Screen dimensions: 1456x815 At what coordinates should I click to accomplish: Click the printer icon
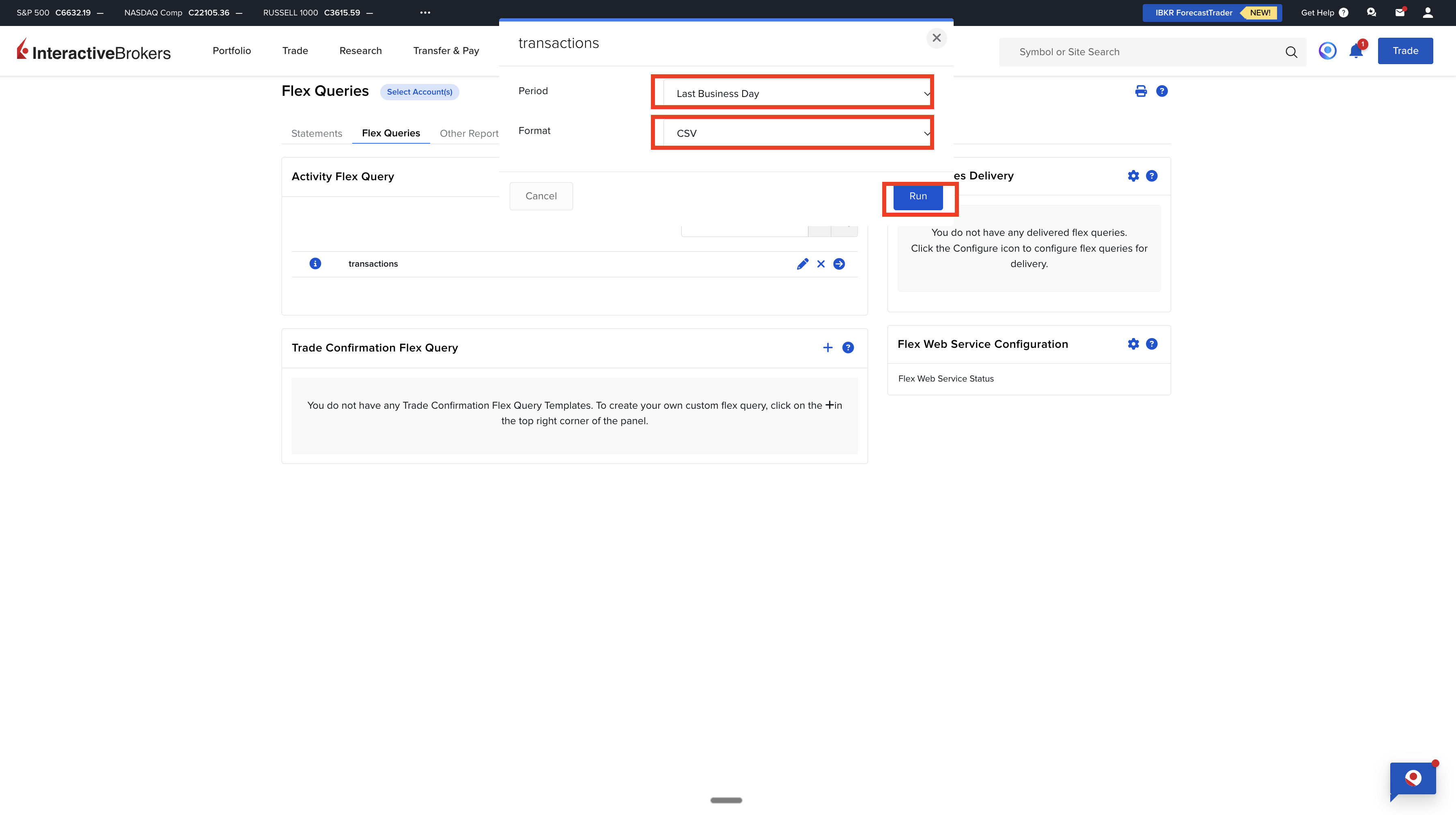click(1141, 91)
